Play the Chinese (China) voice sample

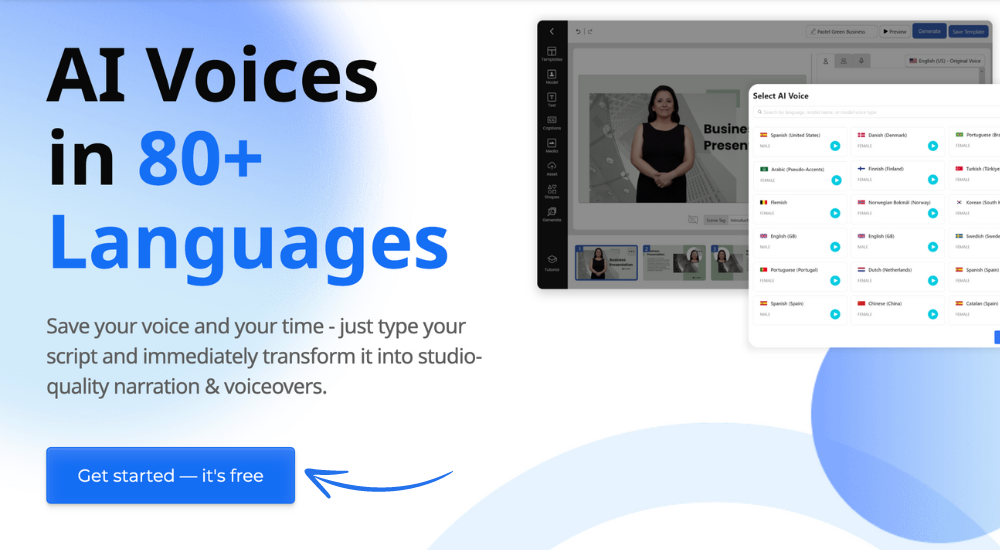tap(932, 314)
